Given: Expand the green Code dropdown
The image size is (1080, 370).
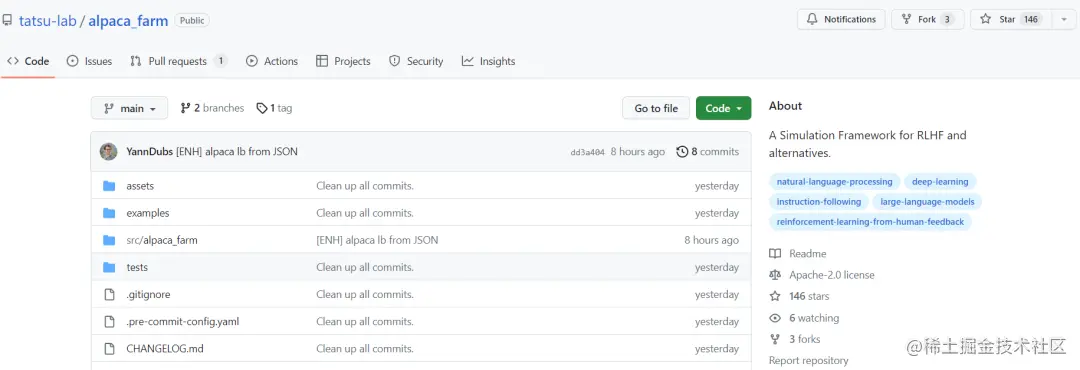Looking at the screenshot, I should click(723, 108).
